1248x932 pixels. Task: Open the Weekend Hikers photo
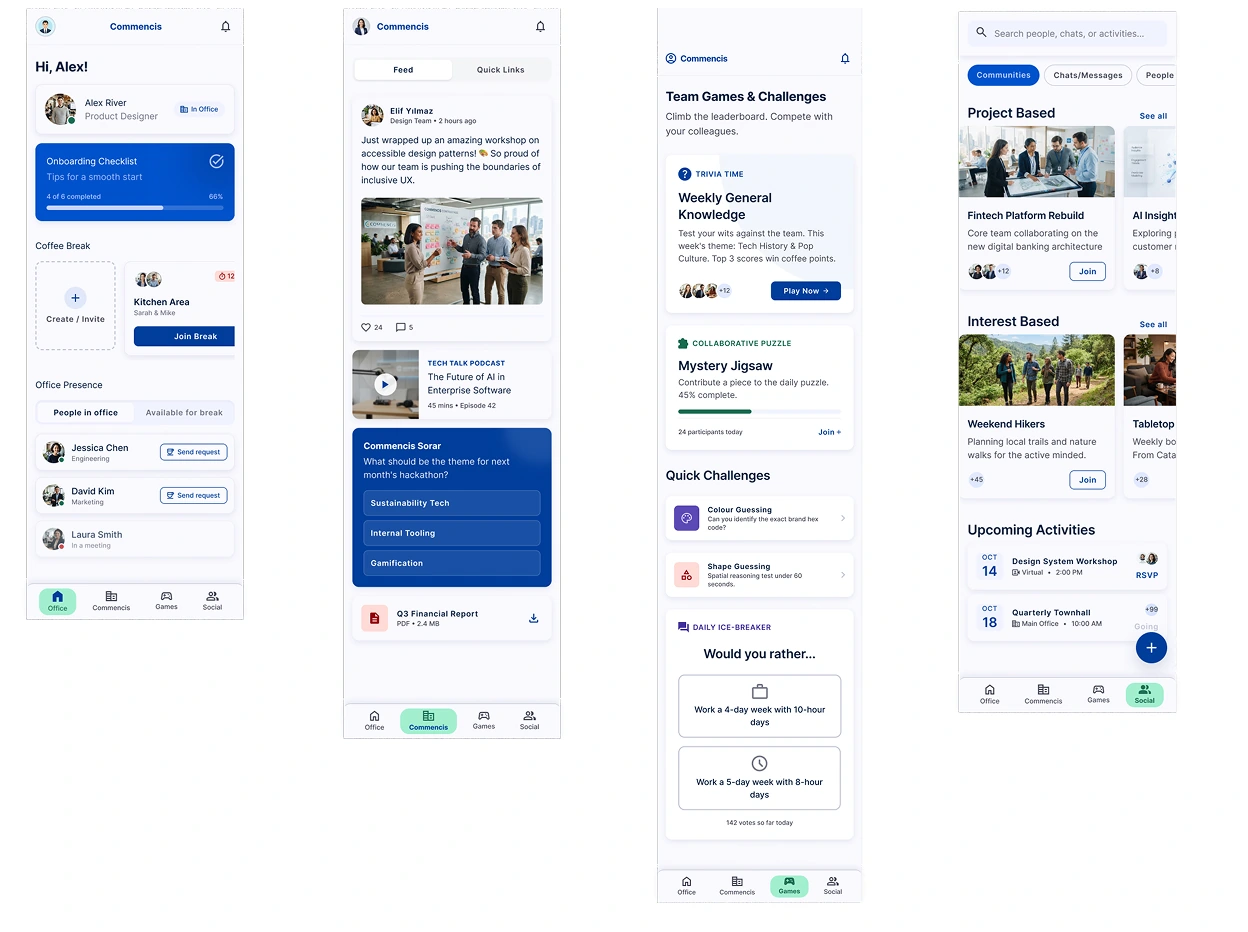(1037, 370)
